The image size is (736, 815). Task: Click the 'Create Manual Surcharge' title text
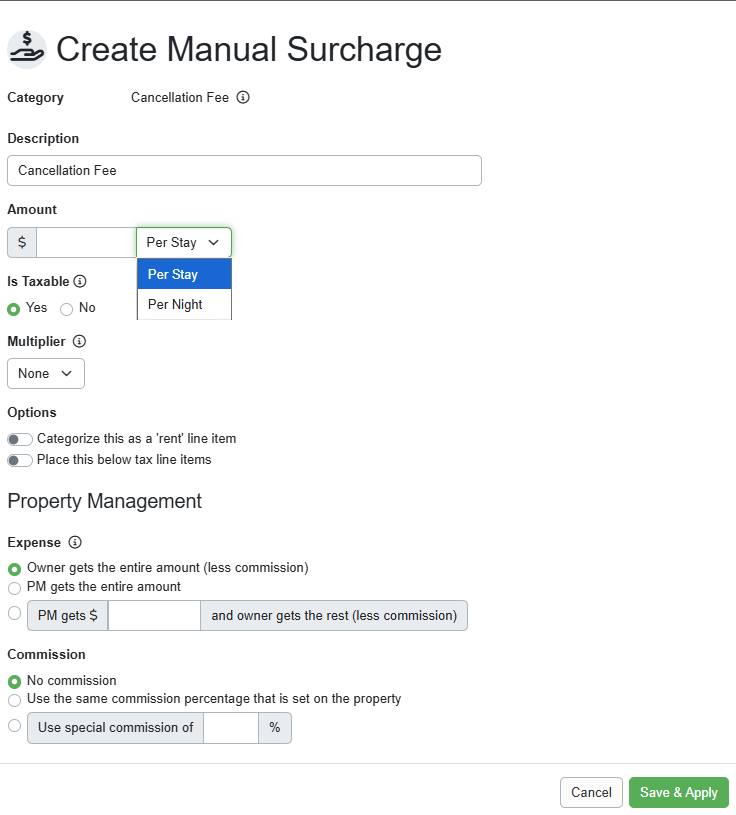(x=249, y=49)
